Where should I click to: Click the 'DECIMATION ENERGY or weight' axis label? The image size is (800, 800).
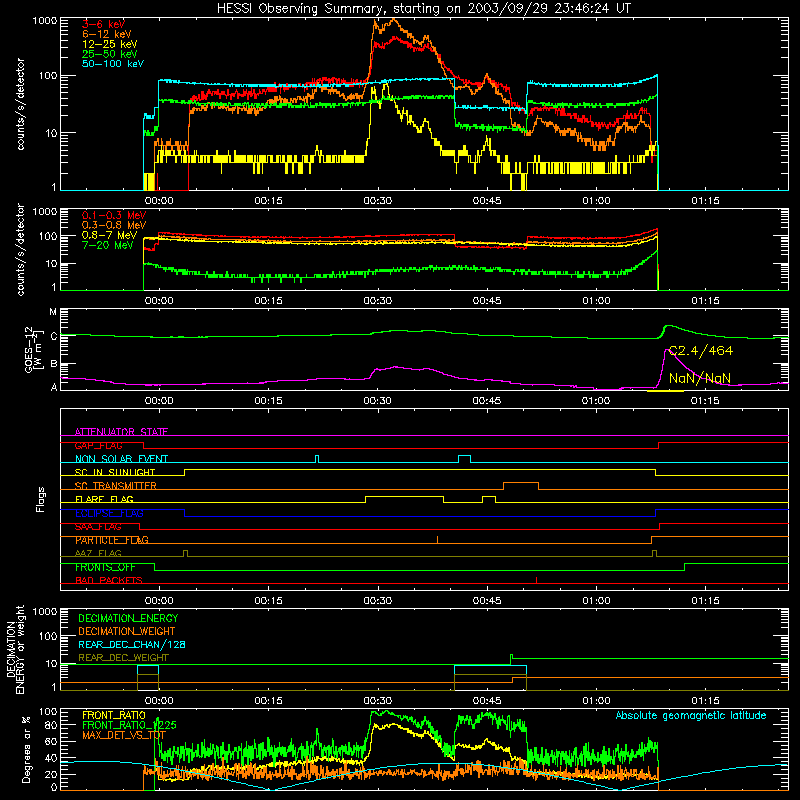point(15,649)
